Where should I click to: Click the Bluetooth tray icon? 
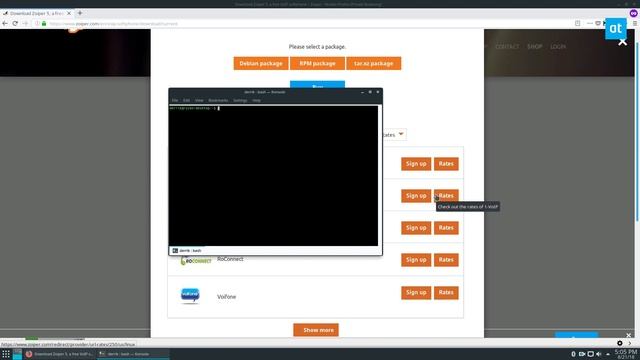(573, 354)
